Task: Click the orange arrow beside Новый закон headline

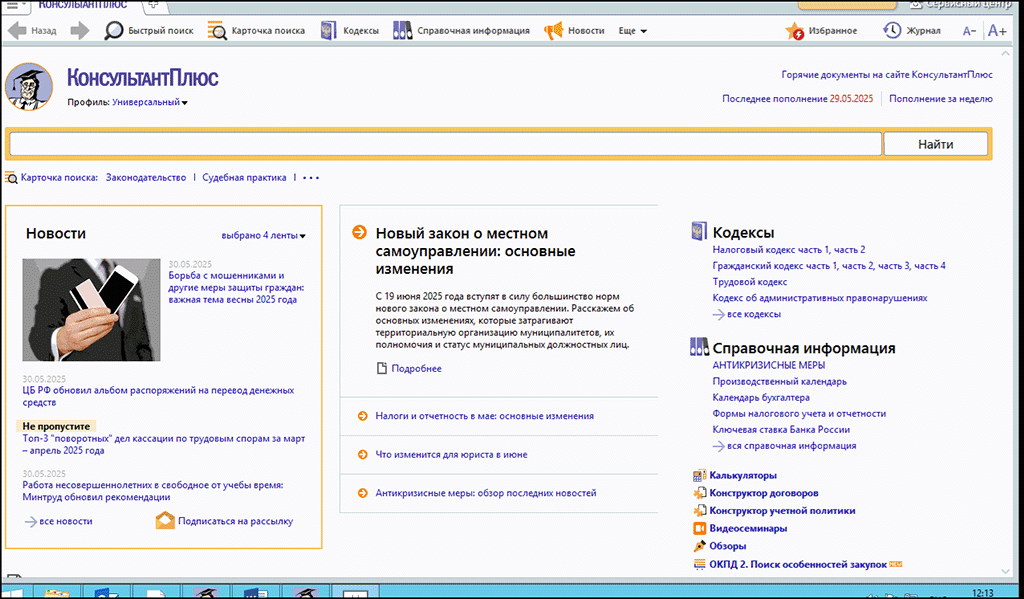Action: [x=359, y=232]
